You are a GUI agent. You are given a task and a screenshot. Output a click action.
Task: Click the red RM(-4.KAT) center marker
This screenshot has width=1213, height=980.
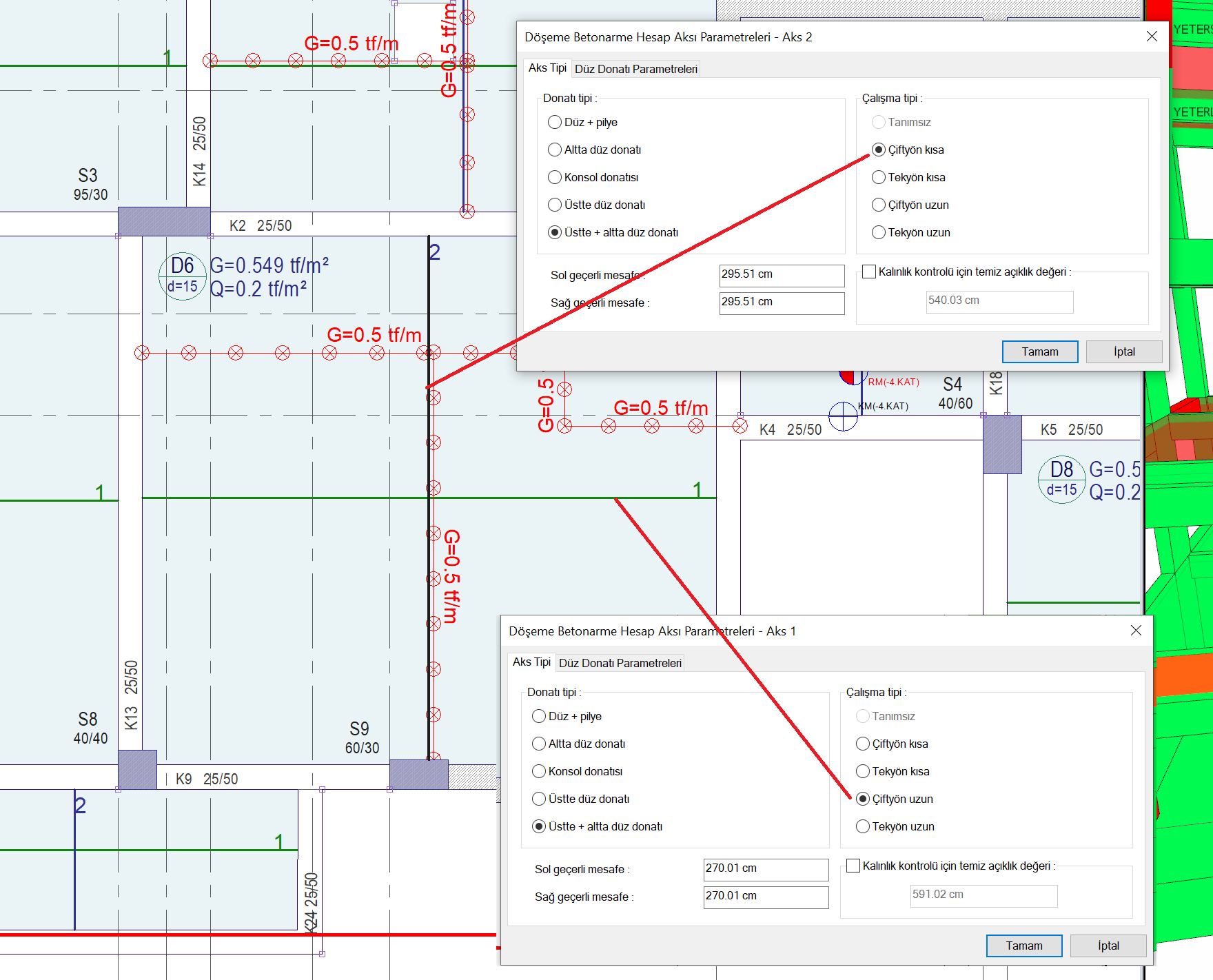(x=853, y=376)
